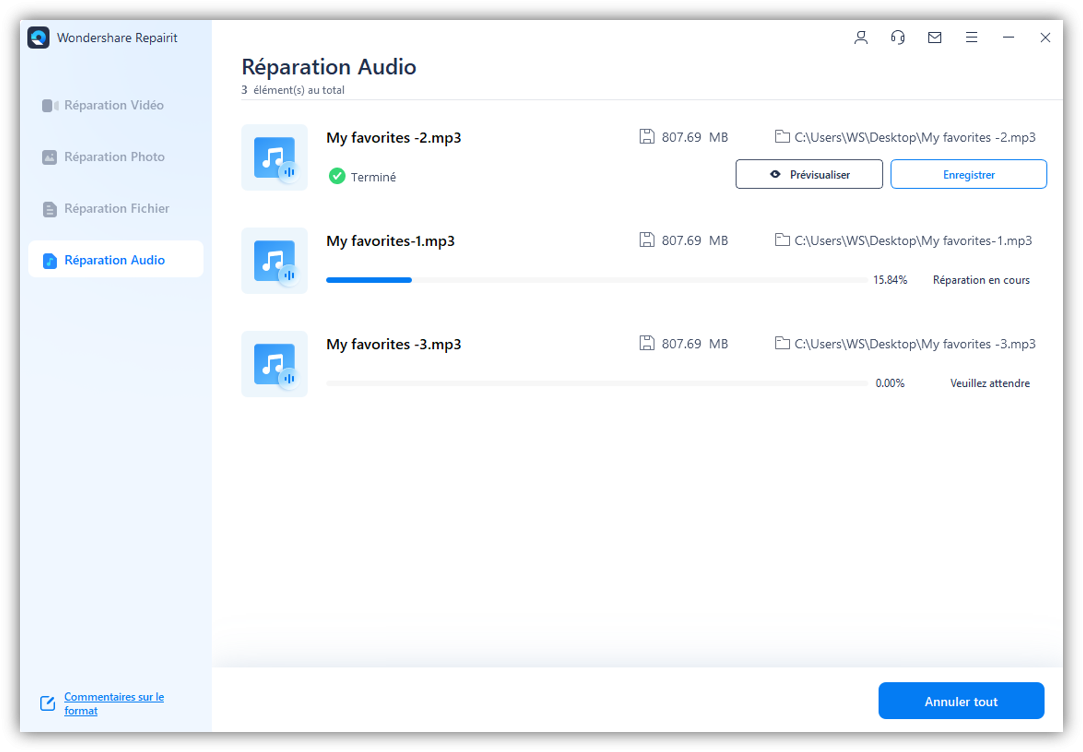Viewport: 1083px width, 752px height.
Task: Click folder icon beside My favorites -3.mp3 path
Action: pyautogui.click(x=782, y=343)
